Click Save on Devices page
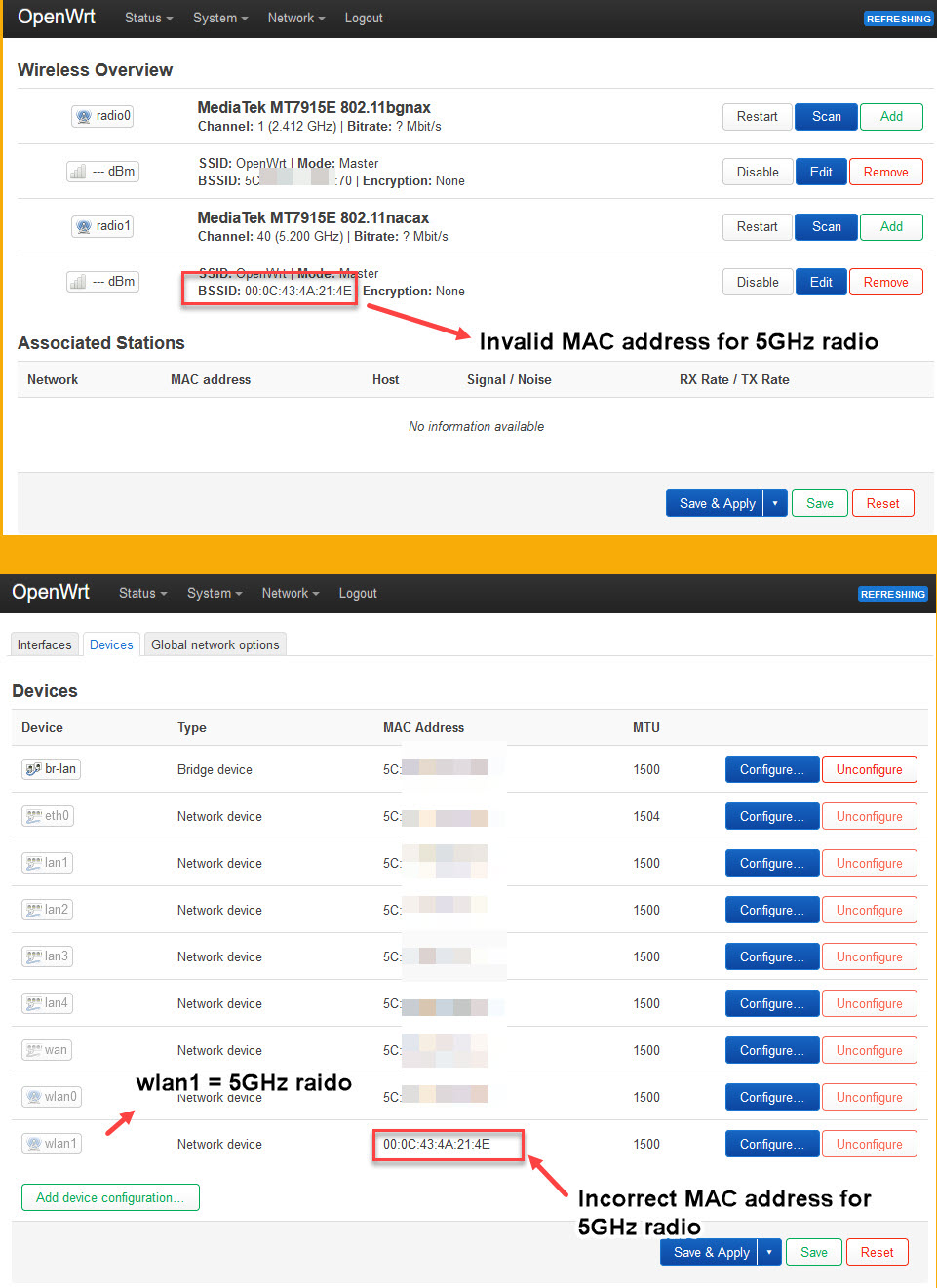Viewport: 937px width, 1288px height. [814, 1252]
